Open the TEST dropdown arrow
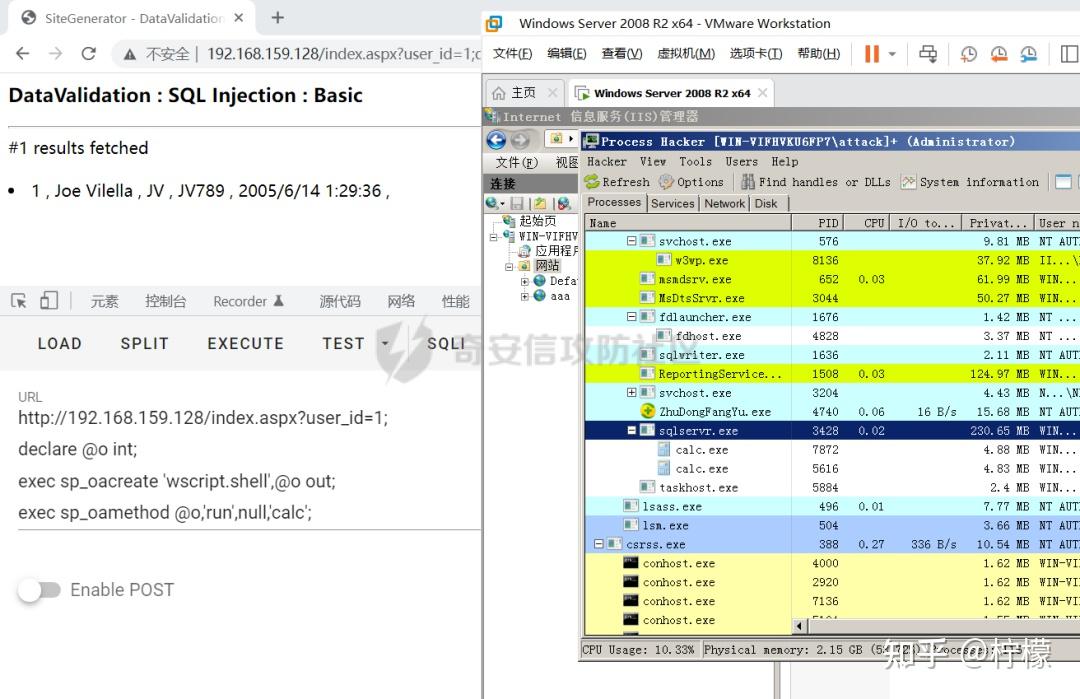The image size is (1080, 699). 385,343
